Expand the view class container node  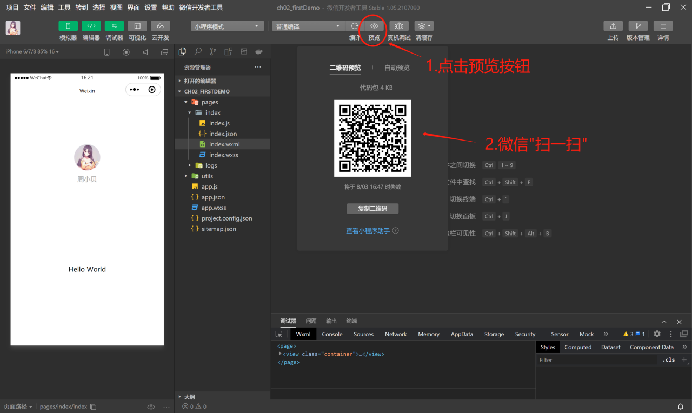click(x=280, y=354)
